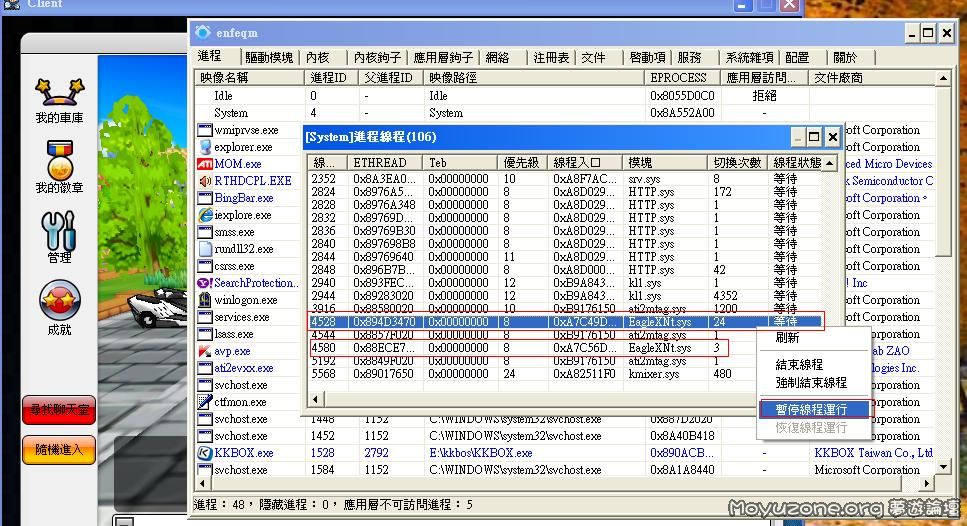Image resolution: width=967 pixels, height=526 pixels.
Task: Click the 尋找聊天室 red button
Action: point(59,410)
